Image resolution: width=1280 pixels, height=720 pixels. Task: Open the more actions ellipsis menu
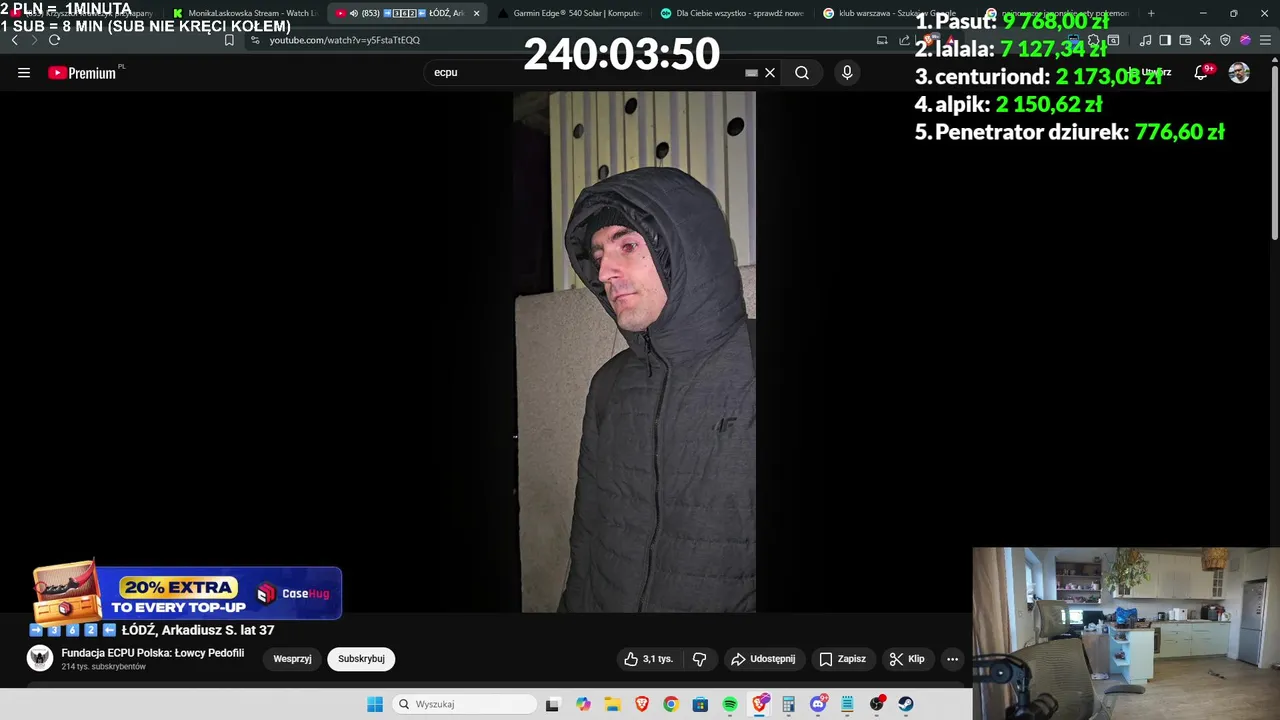click(x=952, y=659)
